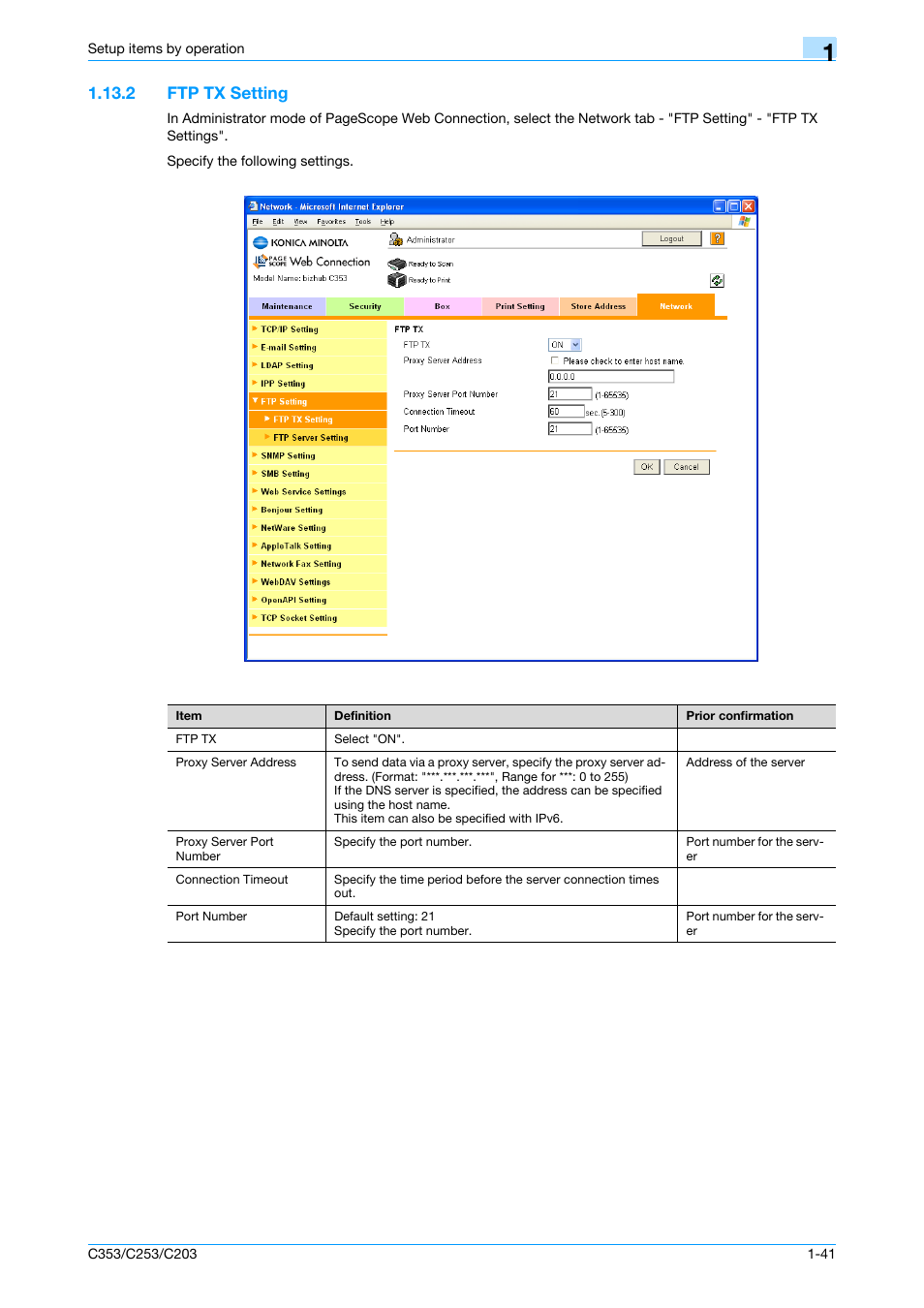
Task: Switch to the Box tab
Action: 443,306
